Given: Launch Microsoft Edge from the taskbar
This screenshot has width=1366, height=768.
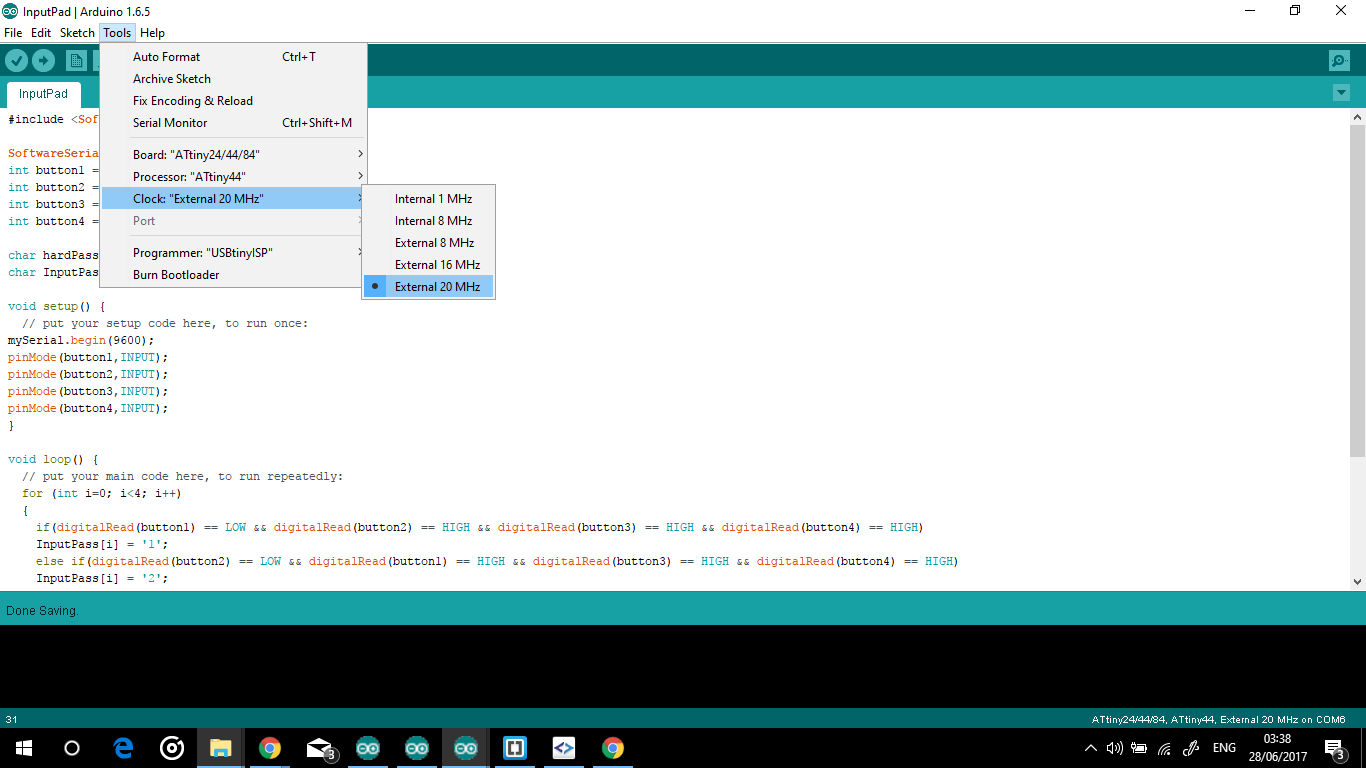Looking at the screenshot, I should 123,748.
